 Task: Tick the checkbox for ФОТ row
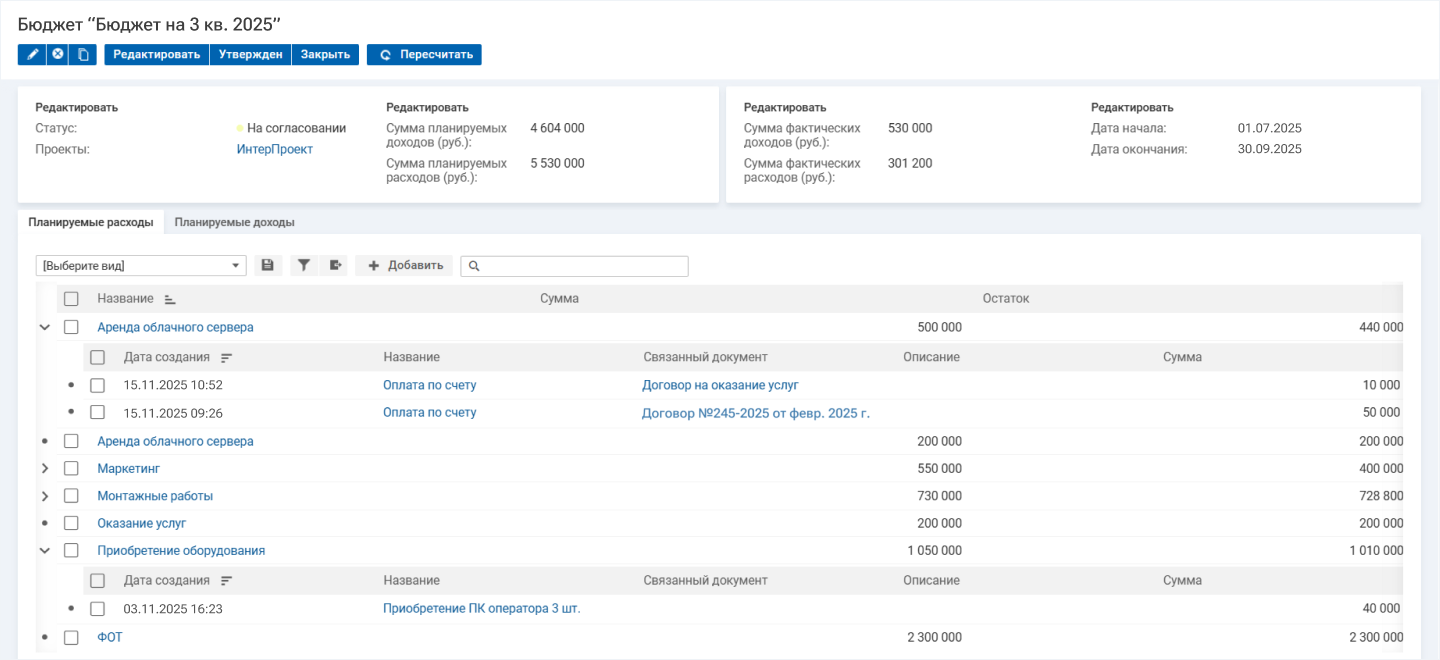coord(71,637)
